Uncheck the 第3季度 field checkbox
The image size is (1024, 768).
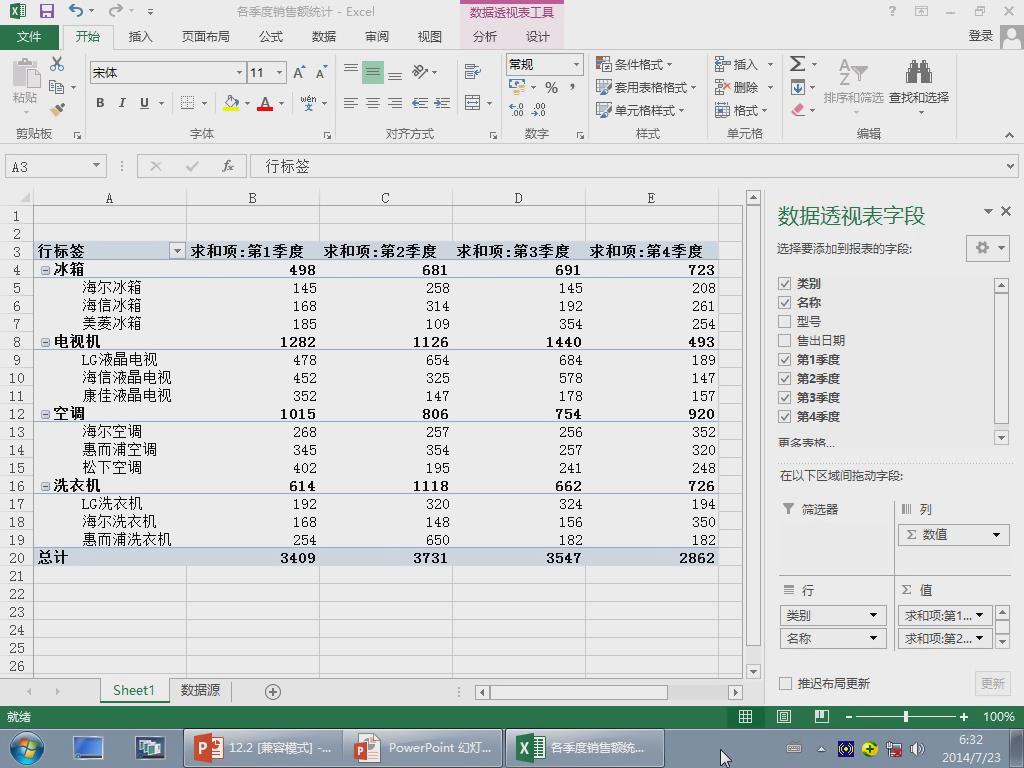[x=784, y=397]
